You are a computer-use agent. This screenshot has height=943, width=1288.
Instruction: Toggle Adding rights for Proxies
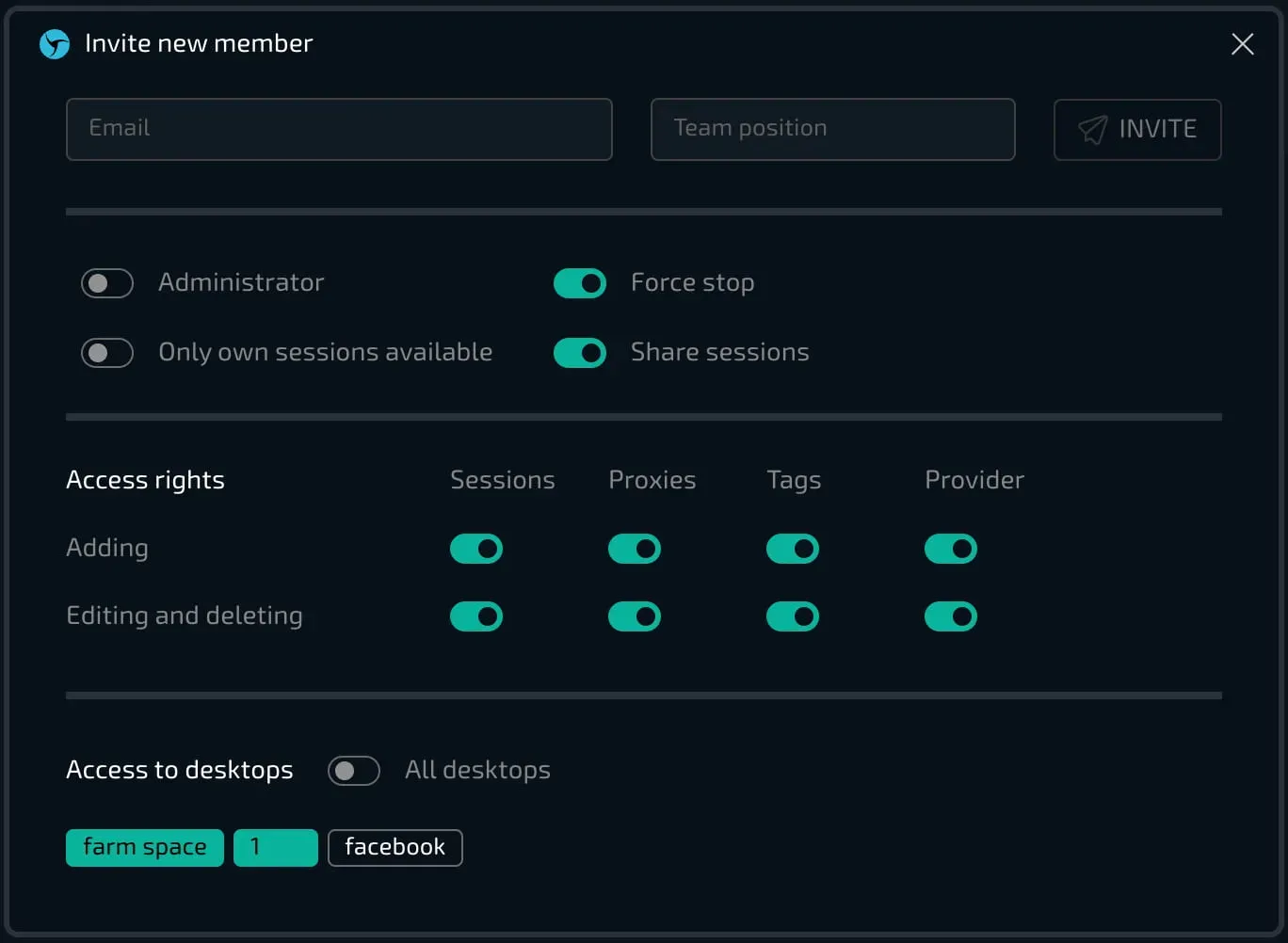(x=635, y=549)
